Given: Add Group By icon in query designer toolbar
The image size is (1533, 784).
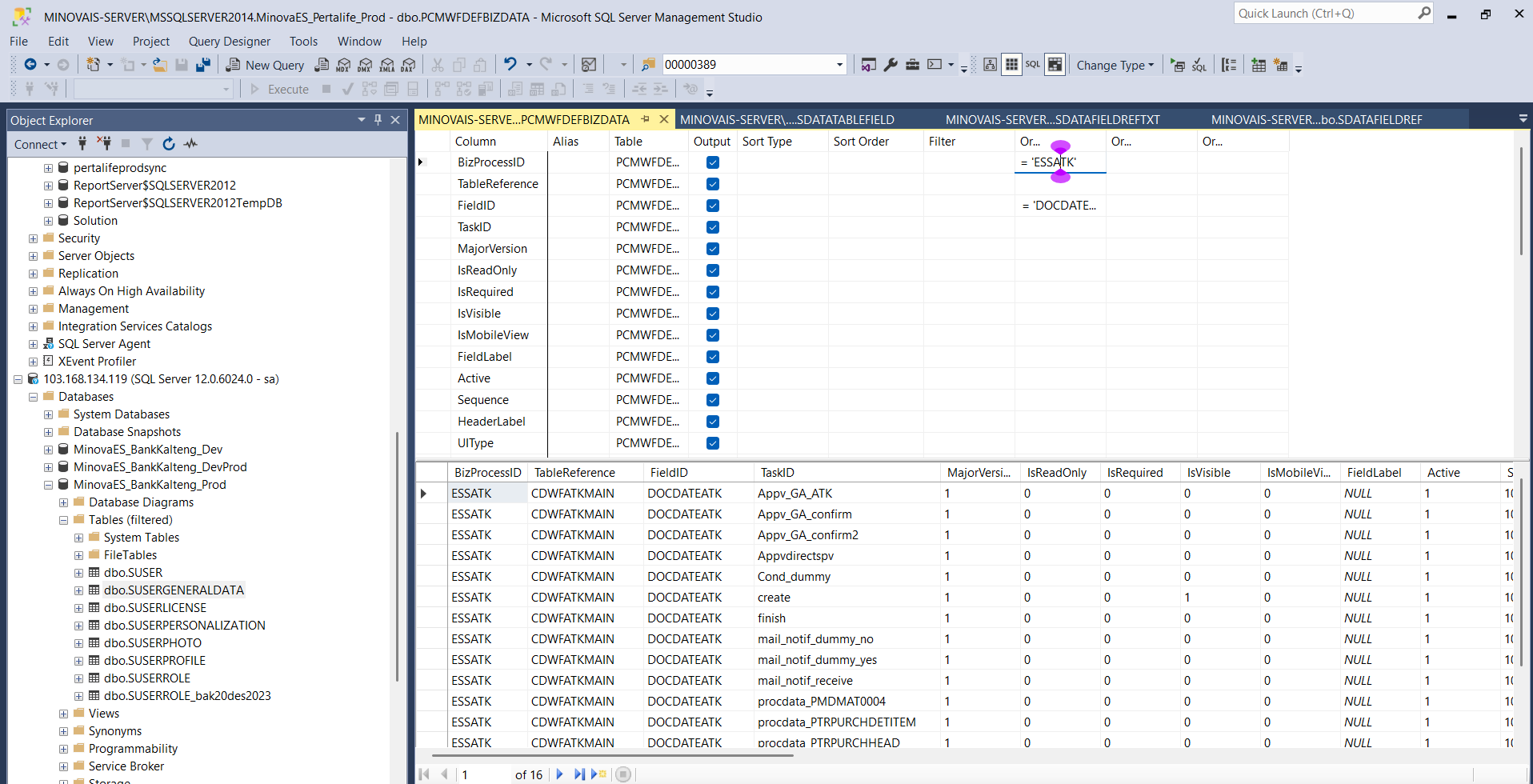Looking at the screenshot, I should pyautogui.click(x=1230, y=65).
